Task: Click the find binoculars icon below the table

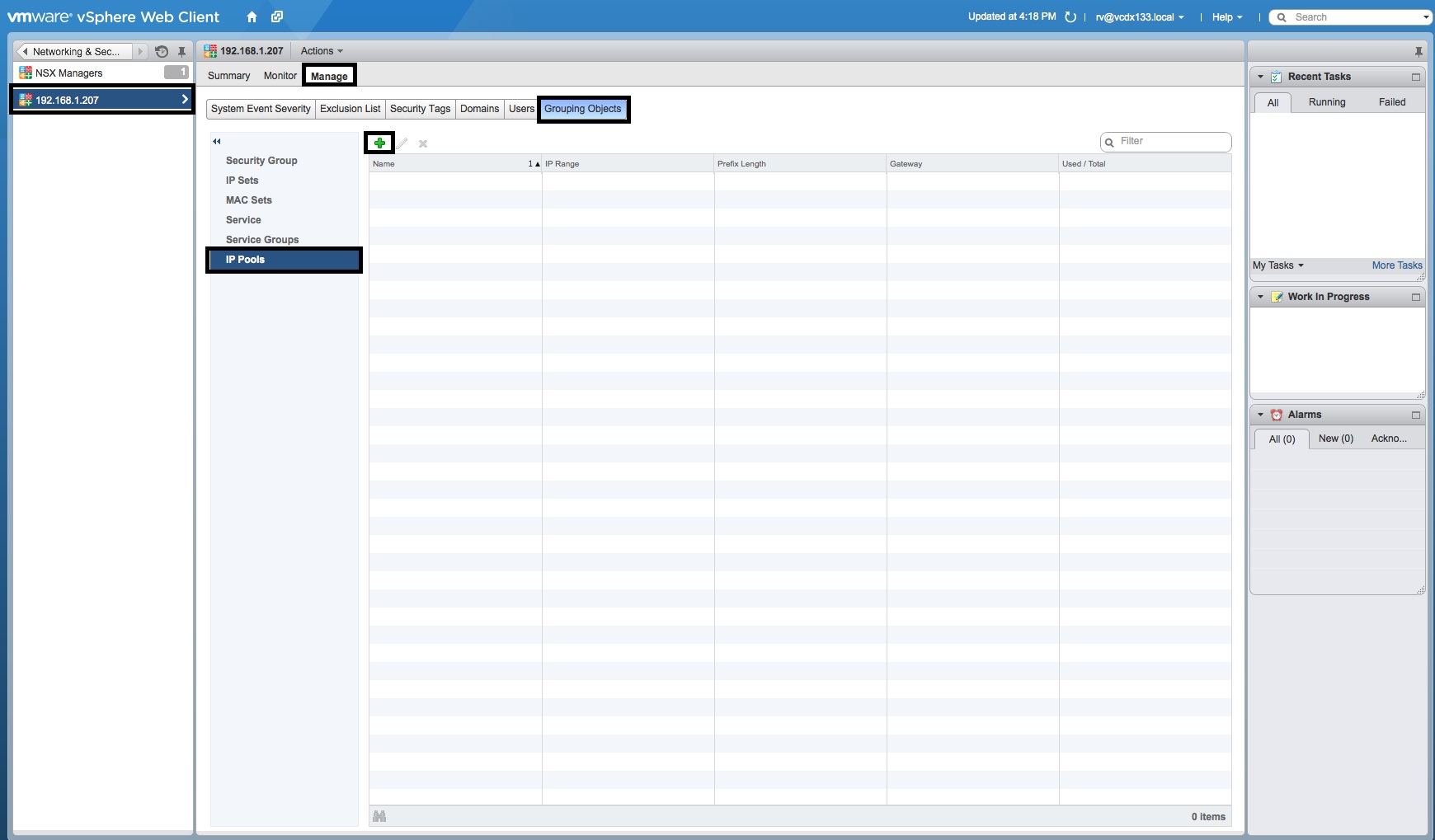Action: [379, 816]
